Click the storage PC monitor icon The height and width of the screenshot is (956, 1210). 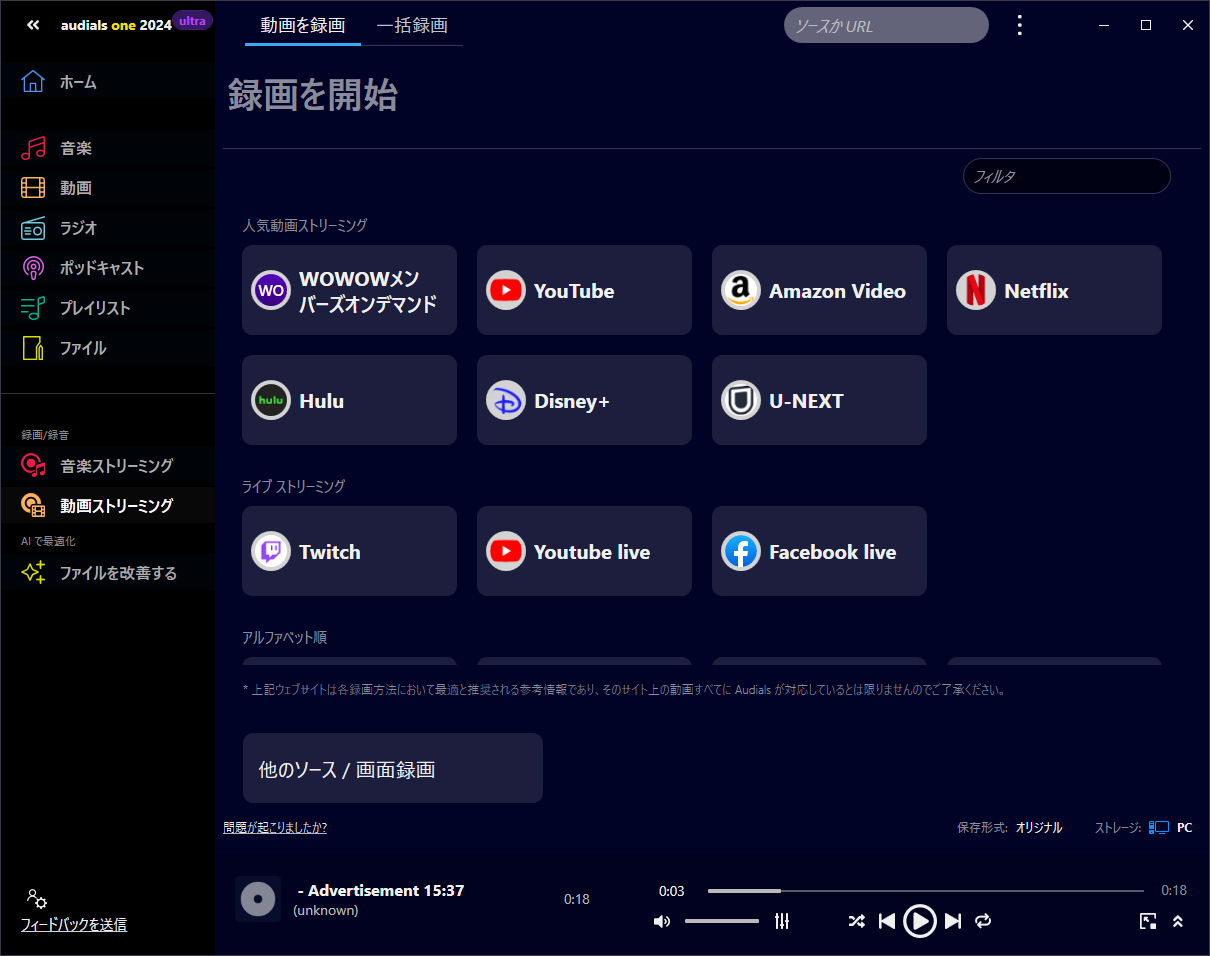1159,828
